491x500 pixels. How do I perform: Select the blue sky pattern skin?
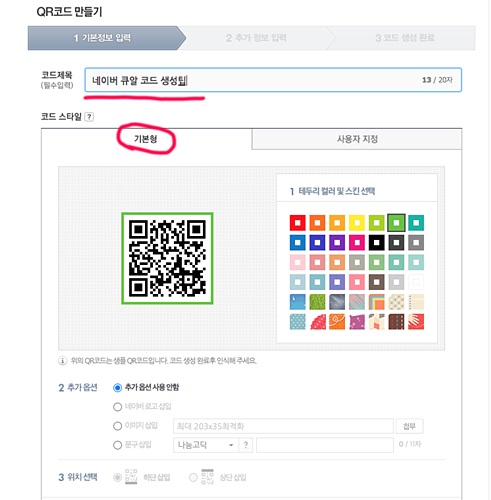[x=297, y=302]
